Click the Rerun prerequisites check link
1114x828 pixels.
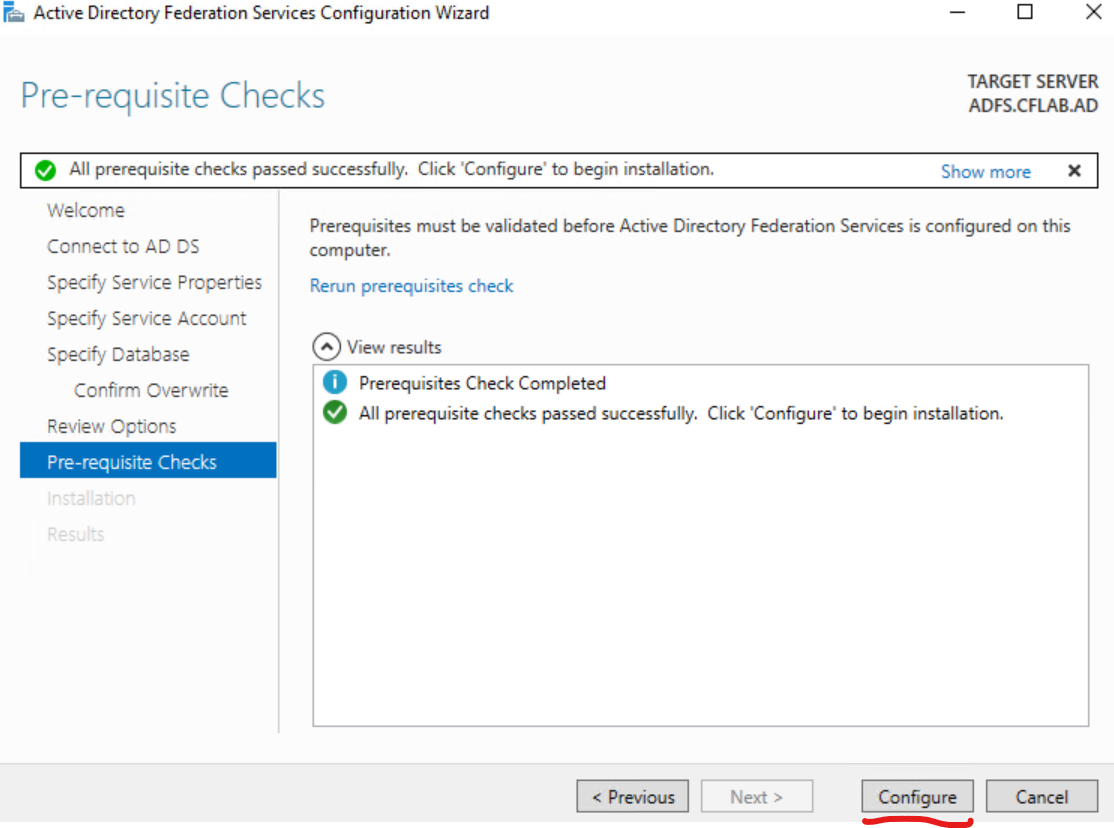click(x=411, y=286)
